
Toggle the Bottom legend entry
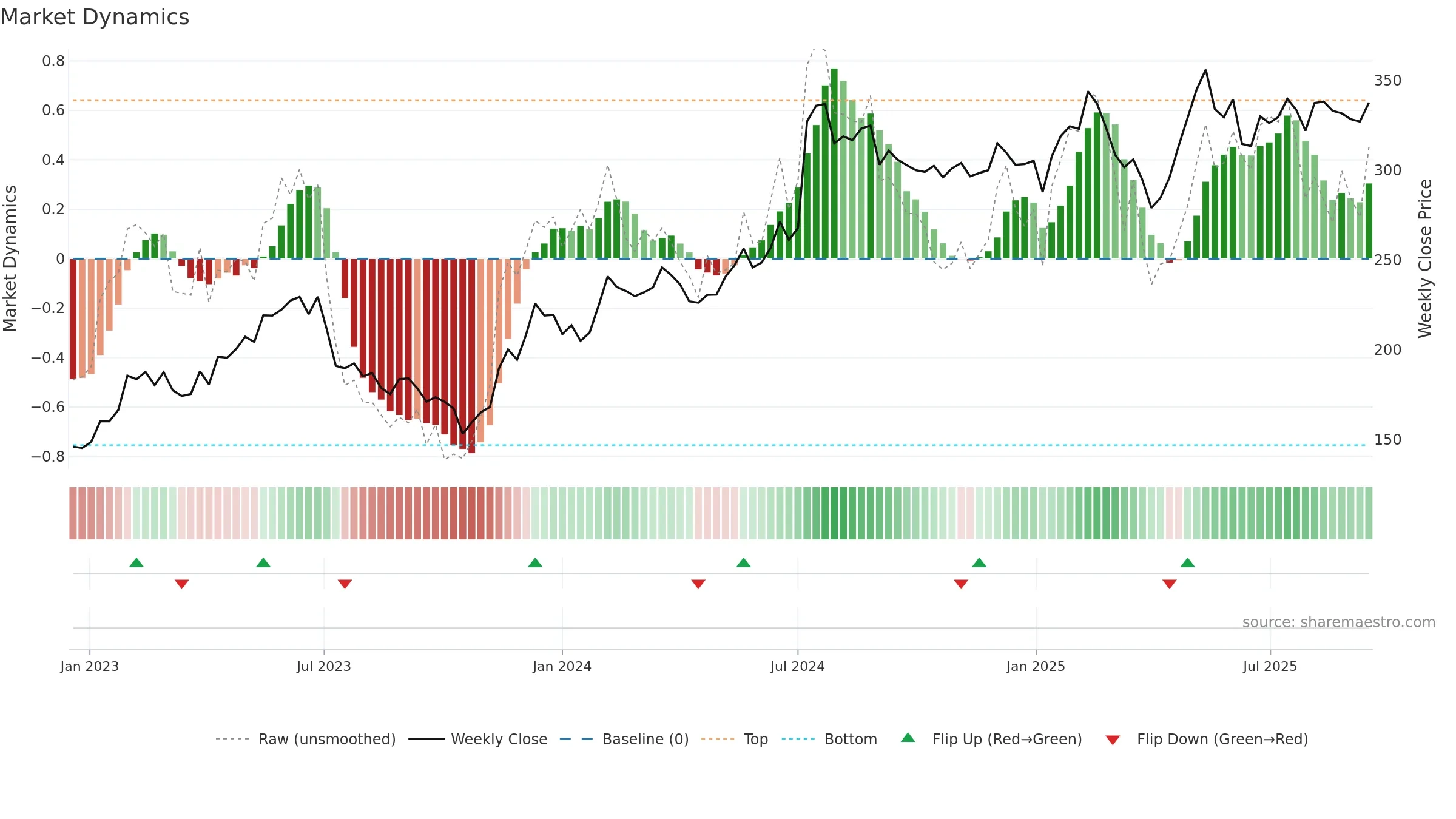click(x=829, y=739)
